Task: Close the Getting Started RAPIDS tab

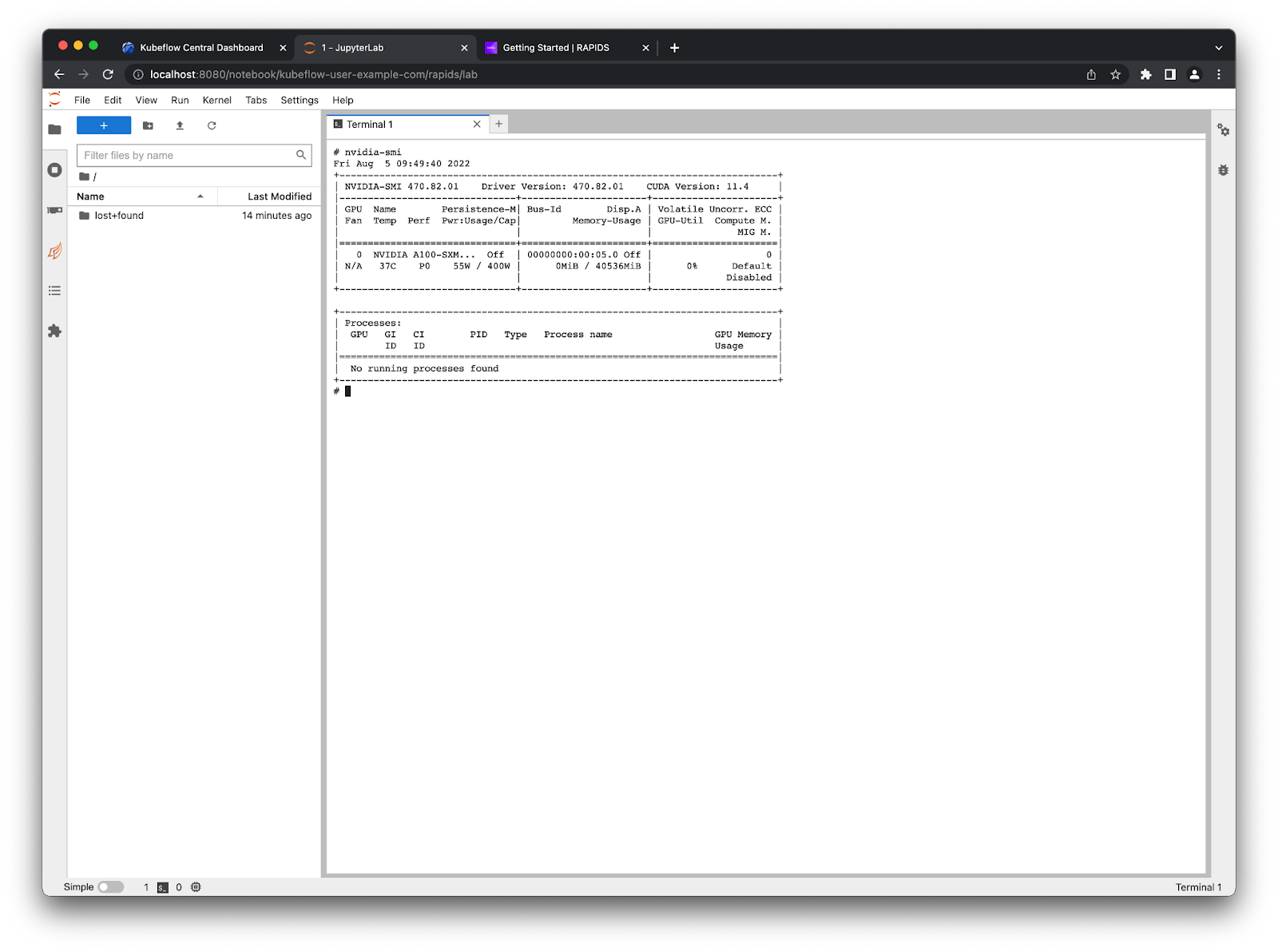Action: [x=645, y=48]
